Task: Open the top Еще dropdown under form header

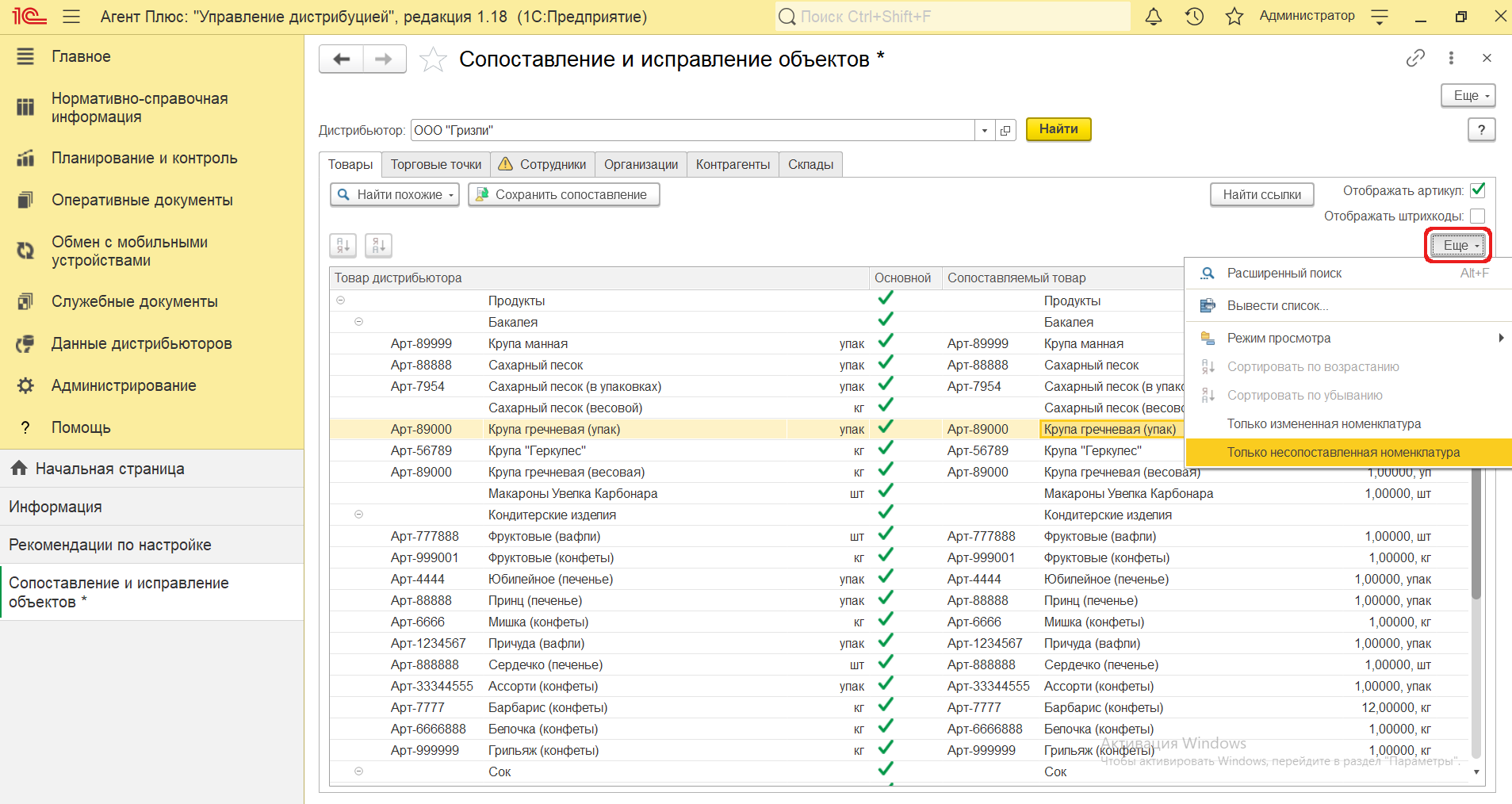Action: tap(1468, 96)
